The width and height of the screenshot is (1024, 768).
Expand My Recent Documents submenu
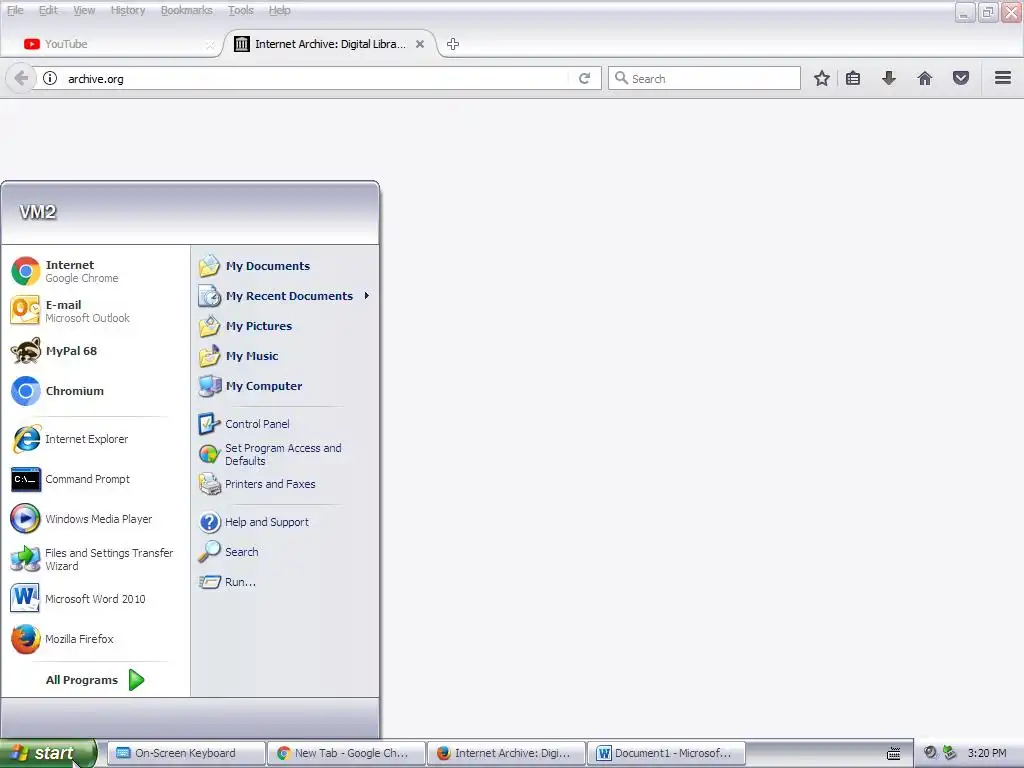(x=285, y=296)
